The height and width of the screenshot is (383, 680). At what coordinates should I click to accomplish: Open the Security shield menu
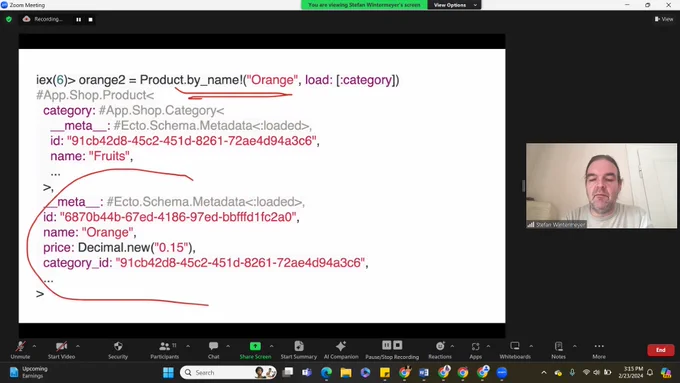click(x=118, y=350)
